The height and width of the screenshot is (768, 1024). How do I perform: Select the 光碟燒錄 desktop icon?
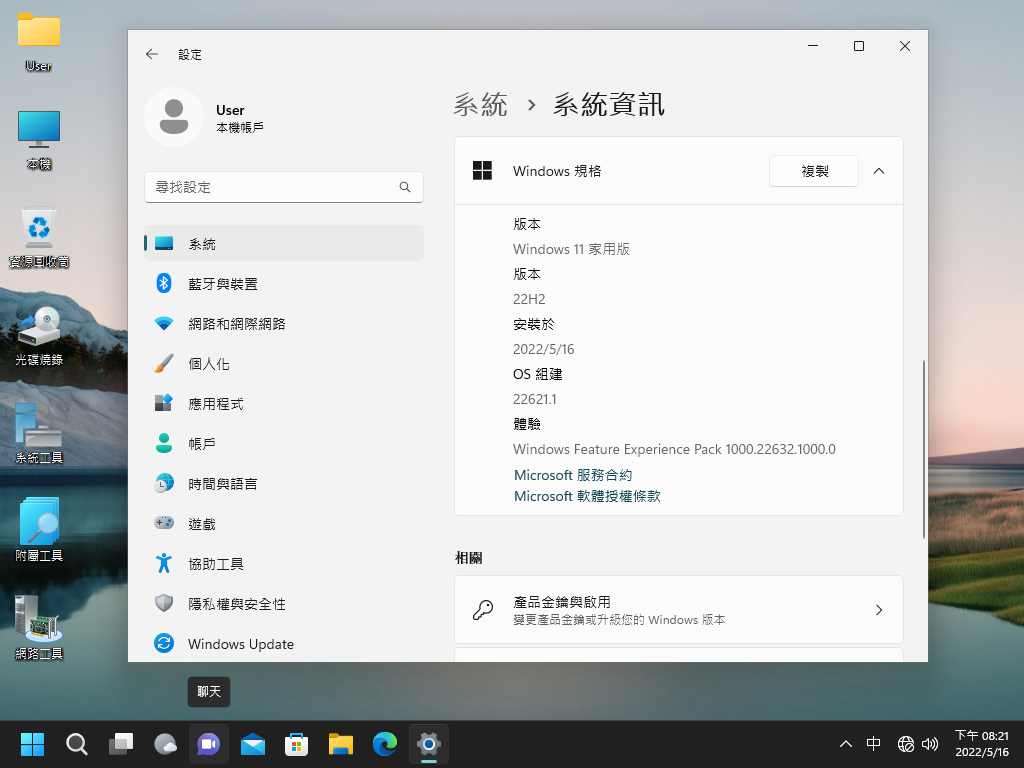(x=39, y=336)
